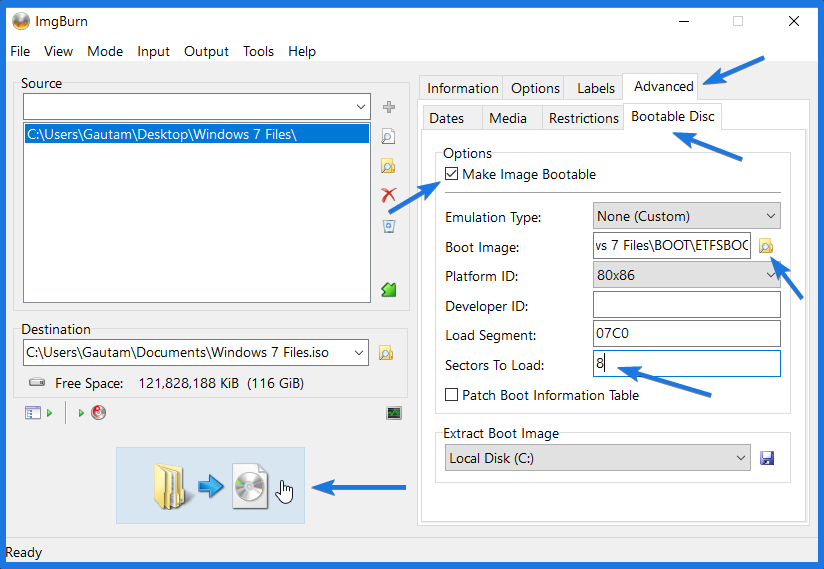Click the Free Space value text
824x569 pixels.
pyautogui.click(x=221, y=383)
